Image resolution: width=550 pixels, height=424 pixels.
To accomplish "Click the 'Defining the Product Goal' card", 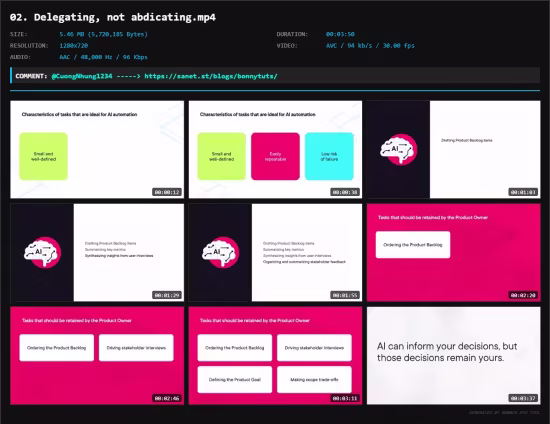I will (x=235, y=379).
